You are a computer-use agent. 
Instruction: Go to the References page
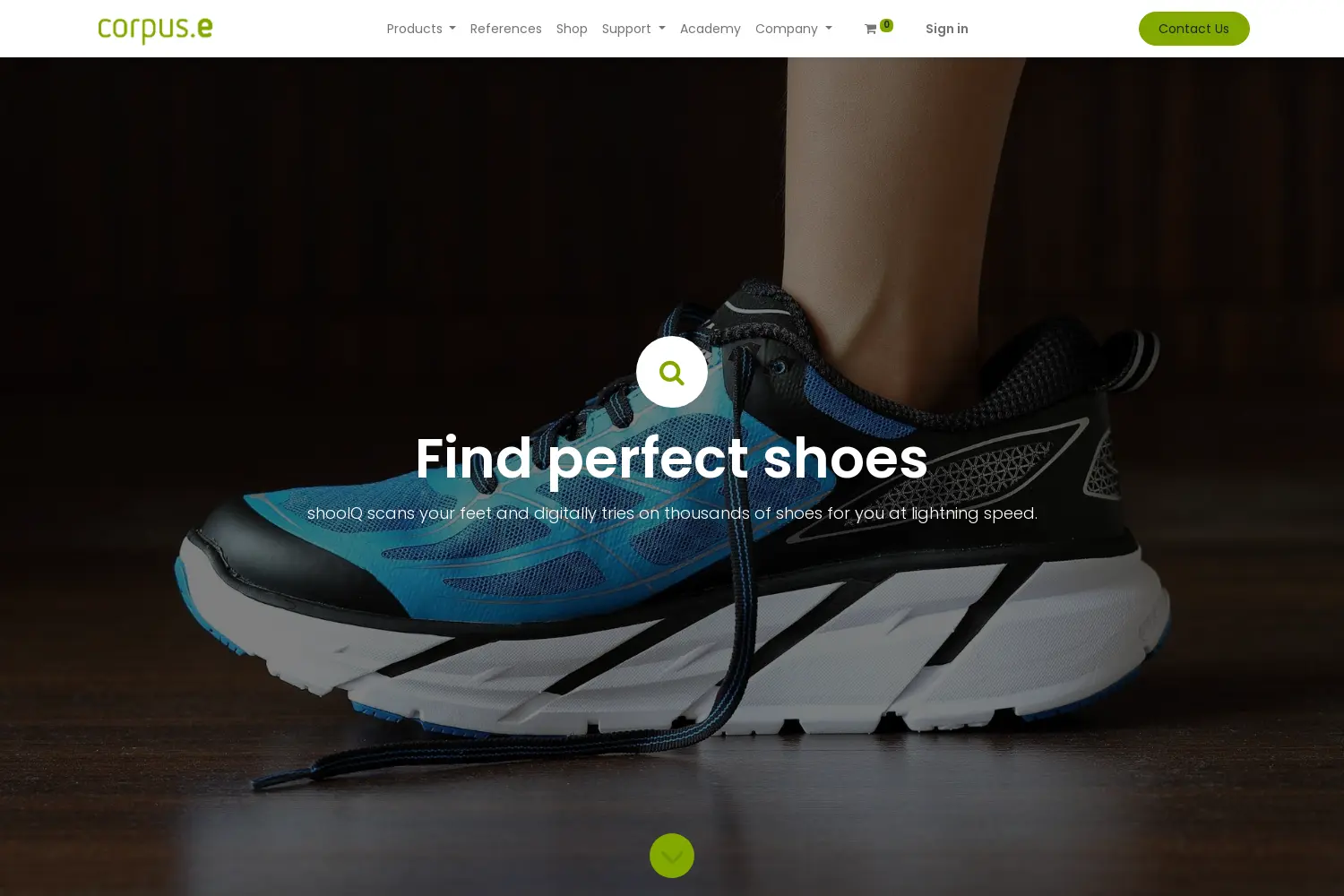click(506, 29)
